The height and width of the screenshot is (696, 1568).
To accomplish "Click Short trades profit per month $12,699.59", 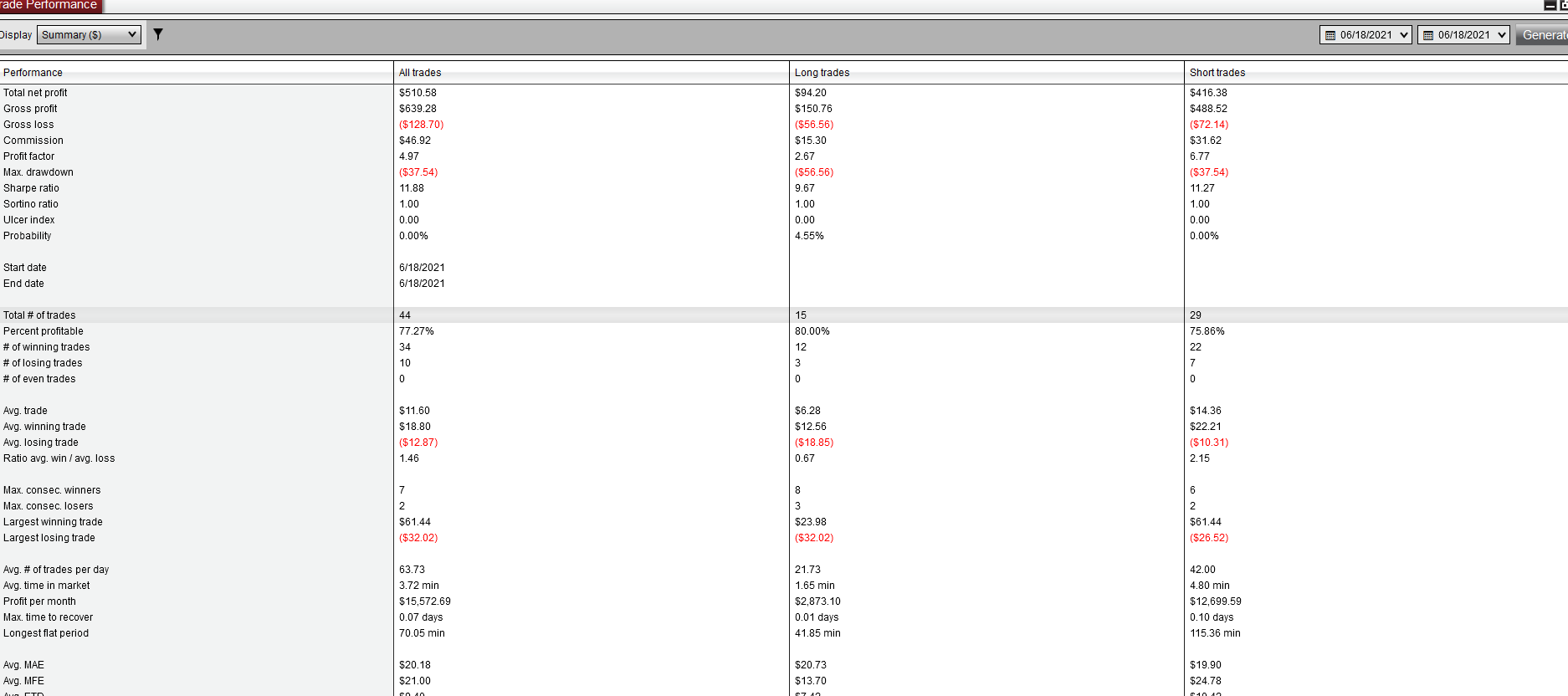I will pos(1215,601).
